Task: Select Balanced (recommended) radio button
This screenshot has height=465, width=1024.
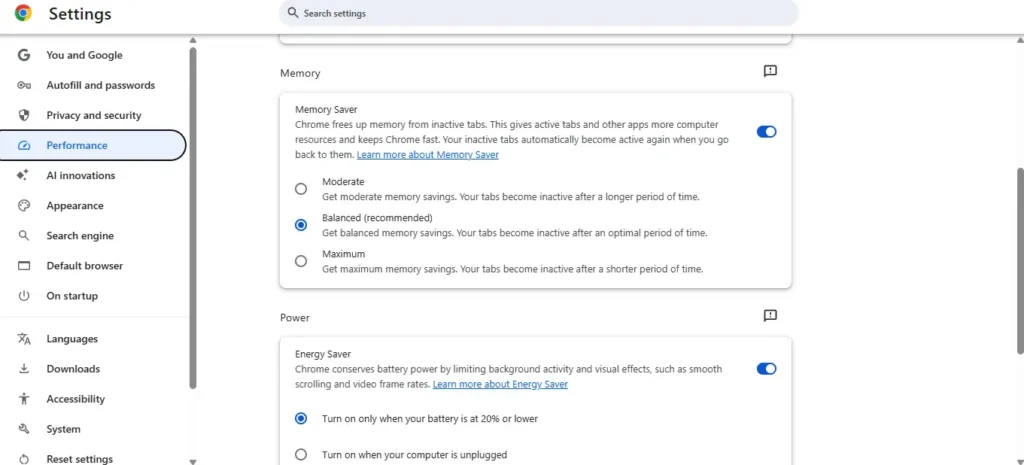Action: 300,225
